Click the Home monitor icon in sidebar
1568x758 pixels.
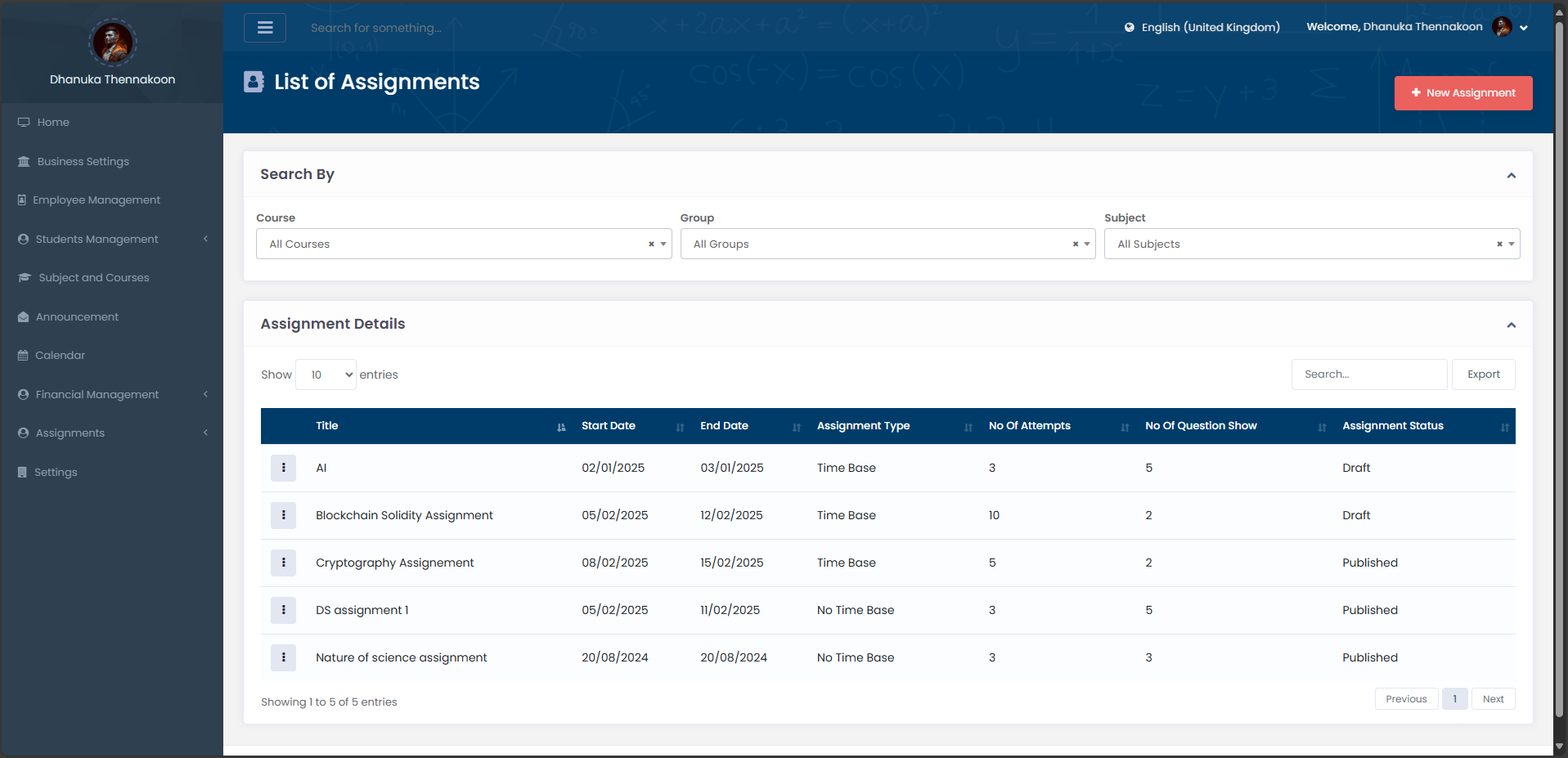click(x=24, y=123)
